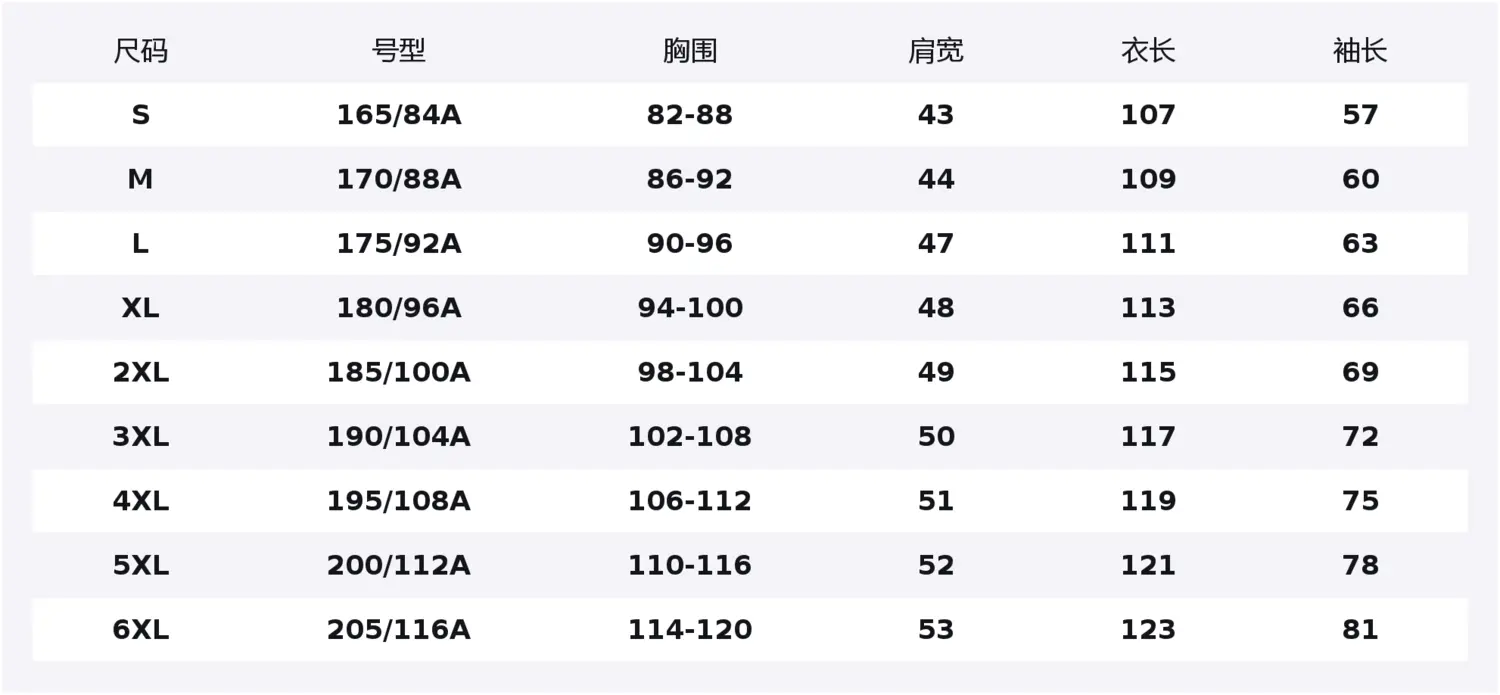Click the 6XL size label
1500x695 pixels.
click(140, 630)
